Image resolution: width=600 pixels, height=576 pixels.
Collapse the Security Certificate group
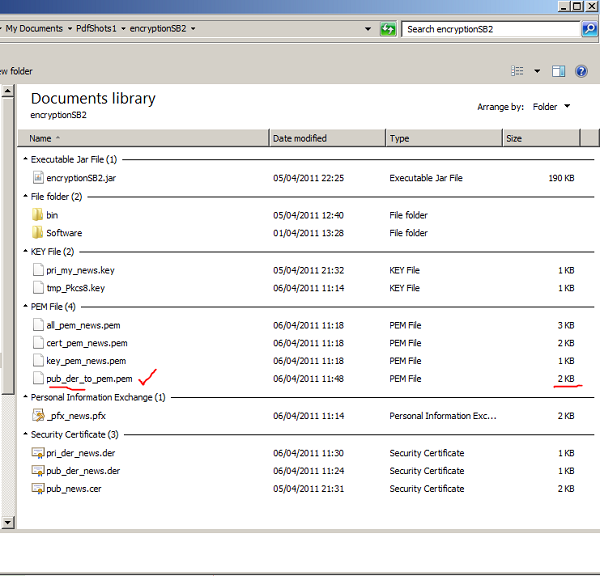pos(25,434)
